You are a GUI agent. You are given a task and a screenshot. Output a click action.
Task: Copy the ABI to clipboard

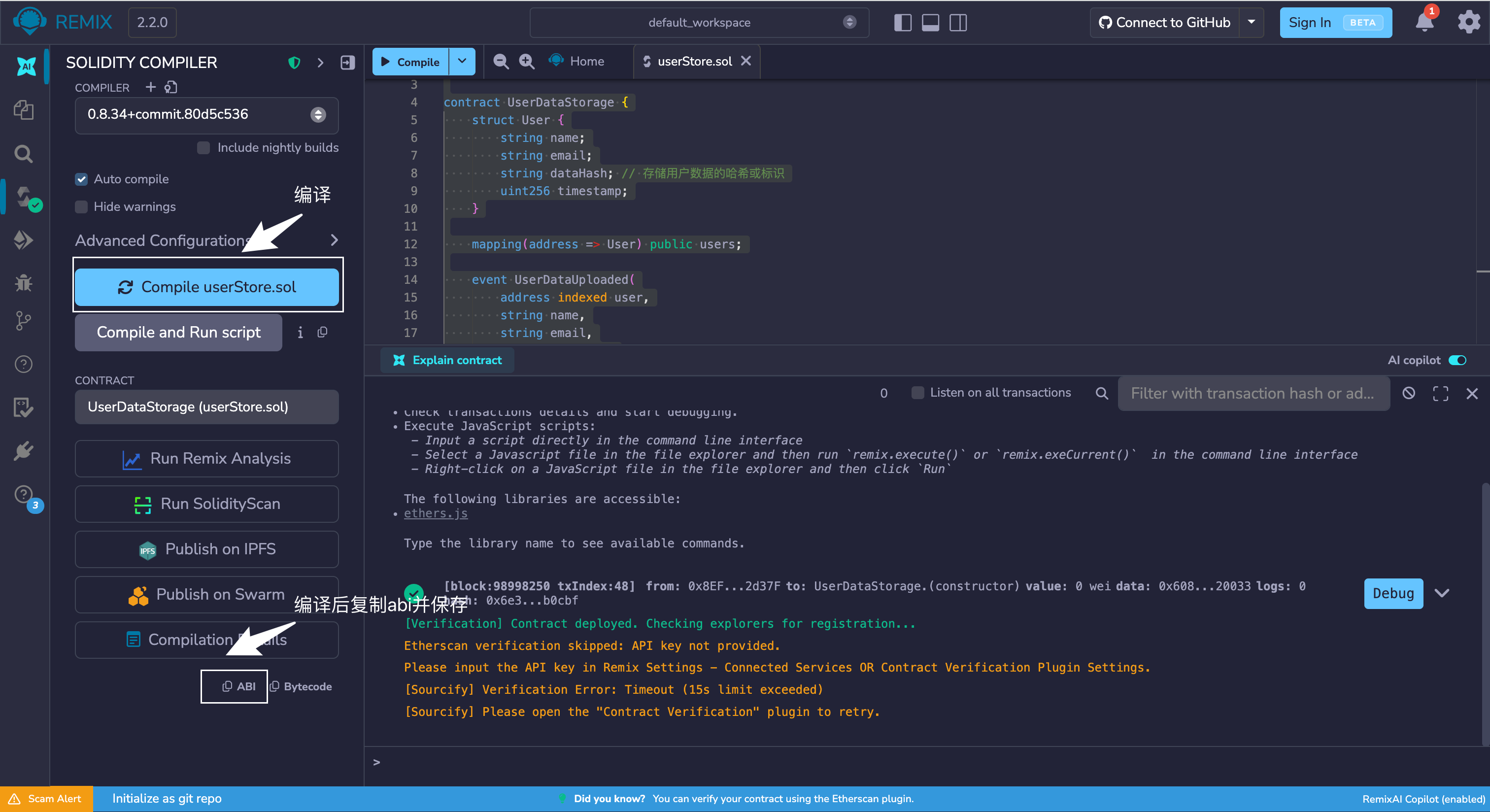coord(239,686)
